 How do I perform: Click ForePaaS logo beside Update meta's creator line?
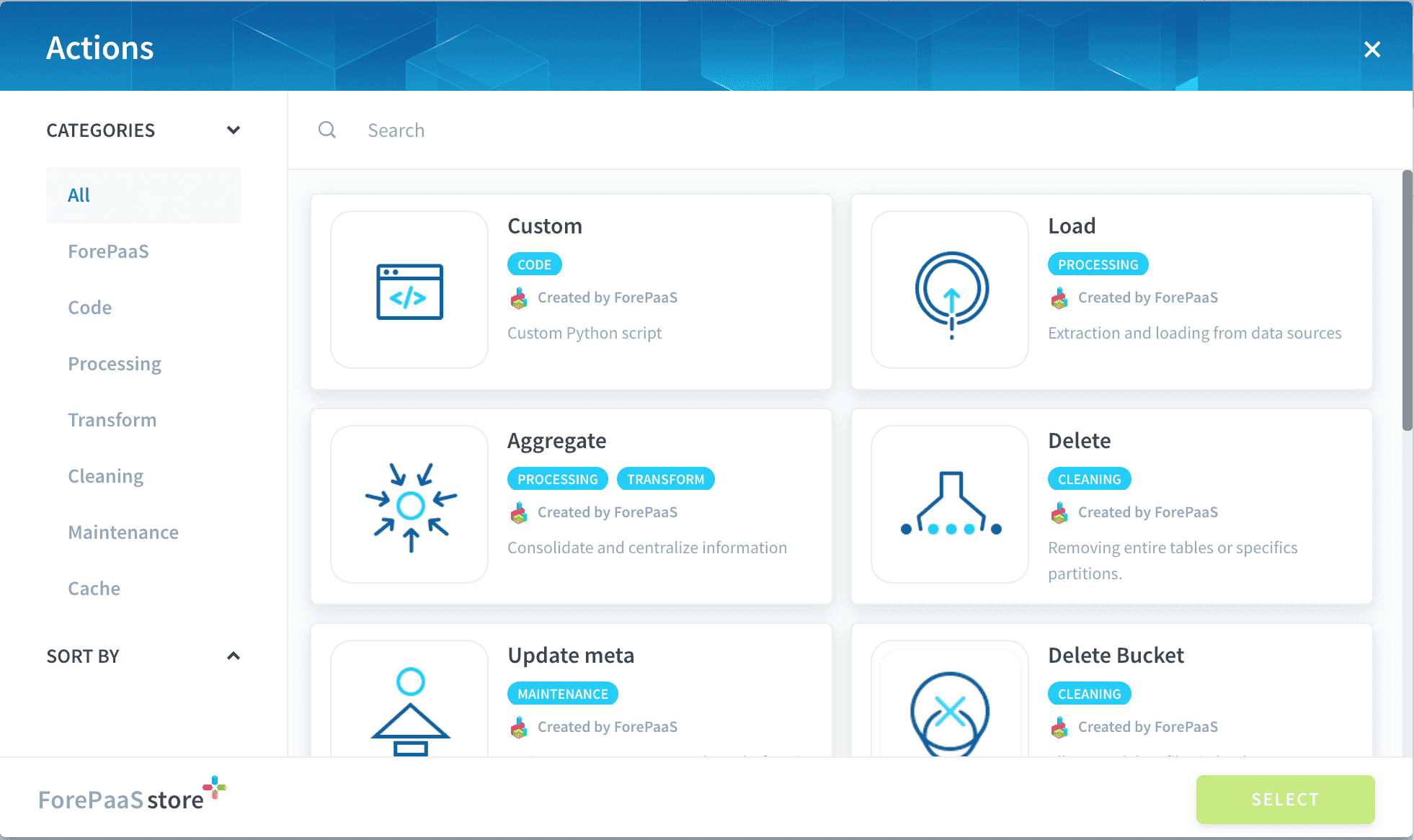[x=519, y=727]
